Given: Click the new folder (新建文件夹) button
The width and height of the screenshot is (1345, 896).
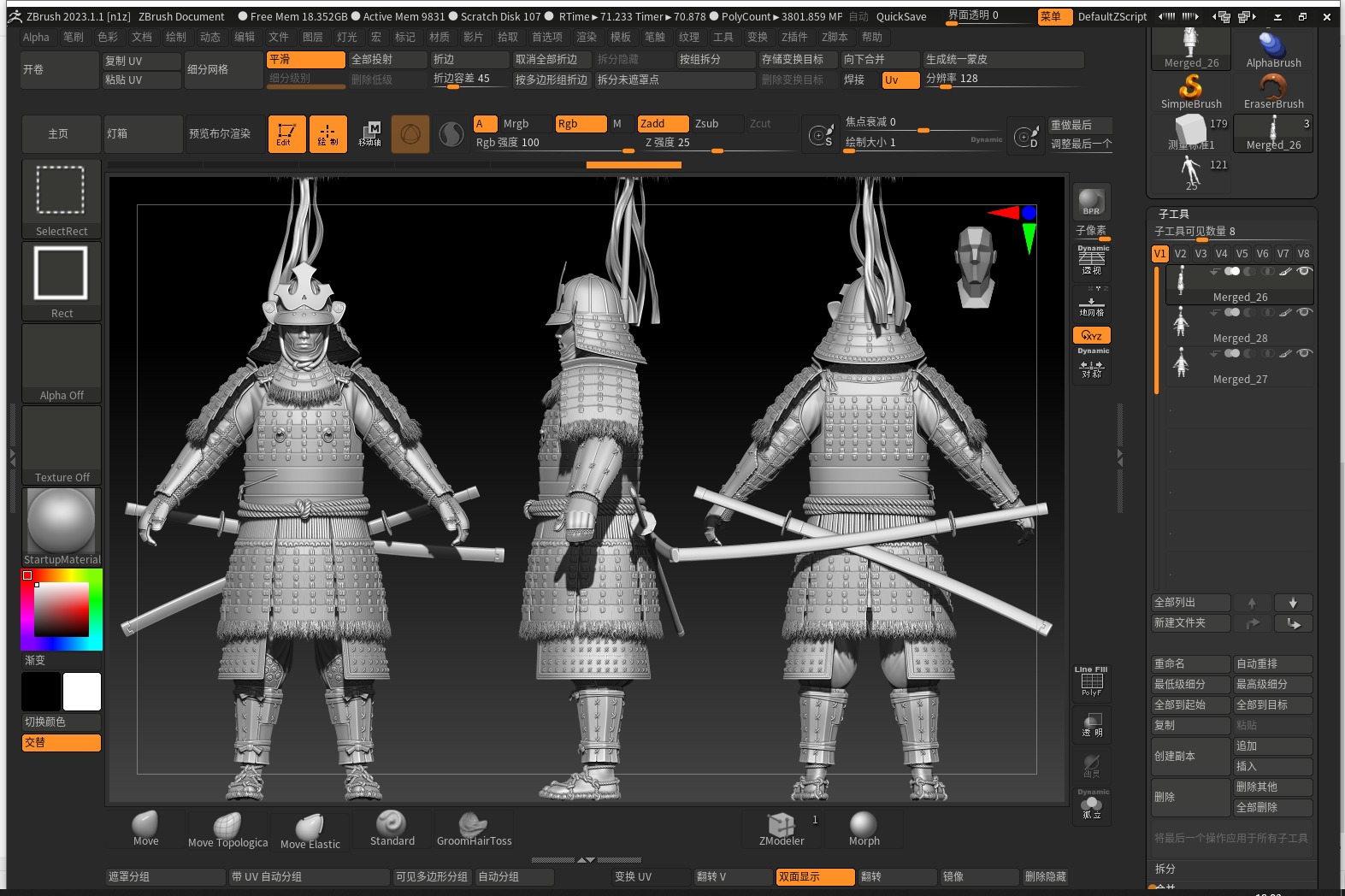Looking at the screenshot, I should pos(1190,623).
